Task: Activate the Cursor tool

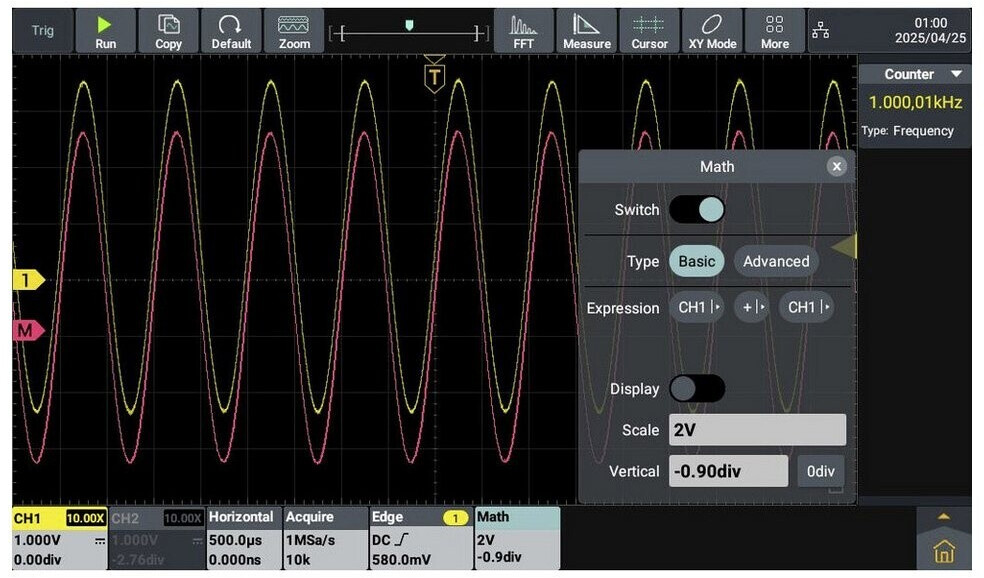Action: tap(649, 31)
